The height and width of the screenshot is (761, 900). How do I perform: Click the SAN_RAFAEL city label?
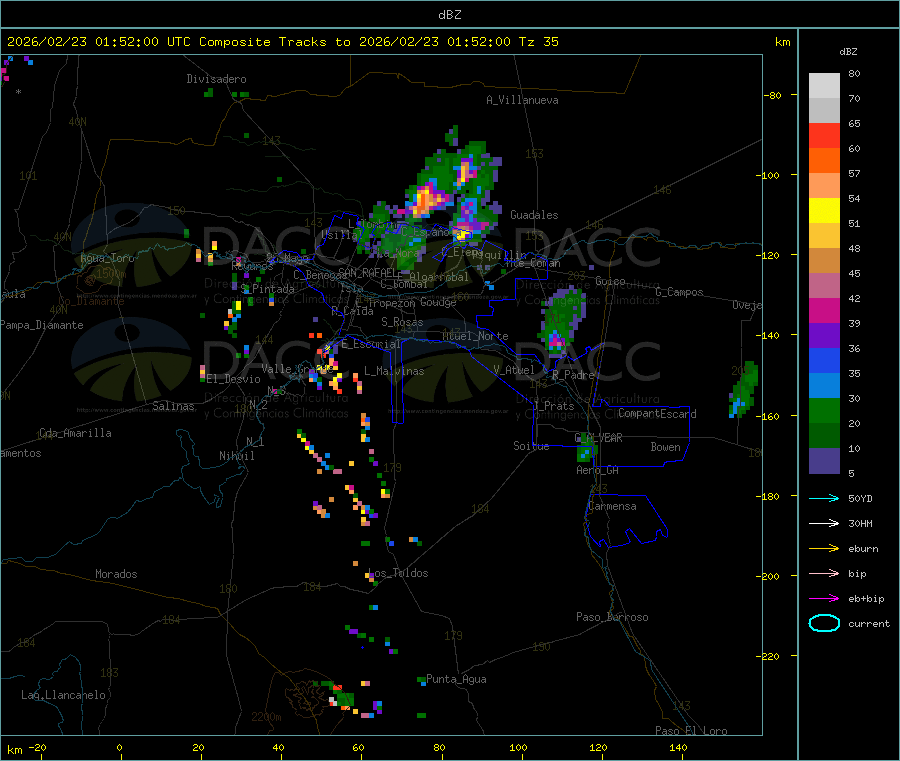(x=369, y=272)
